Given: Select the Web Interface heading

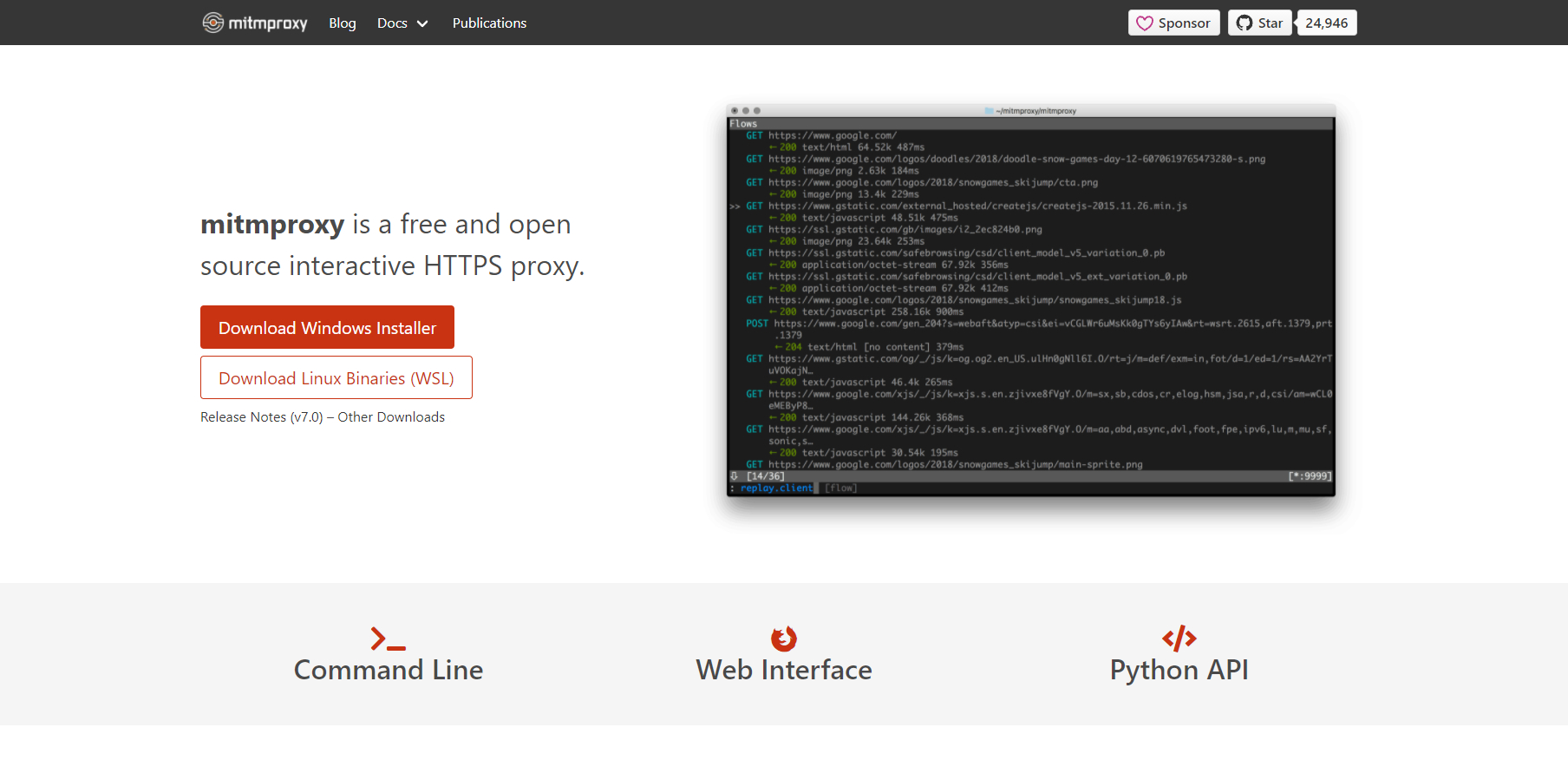Looking at the screenshot, I should [784, 670].
